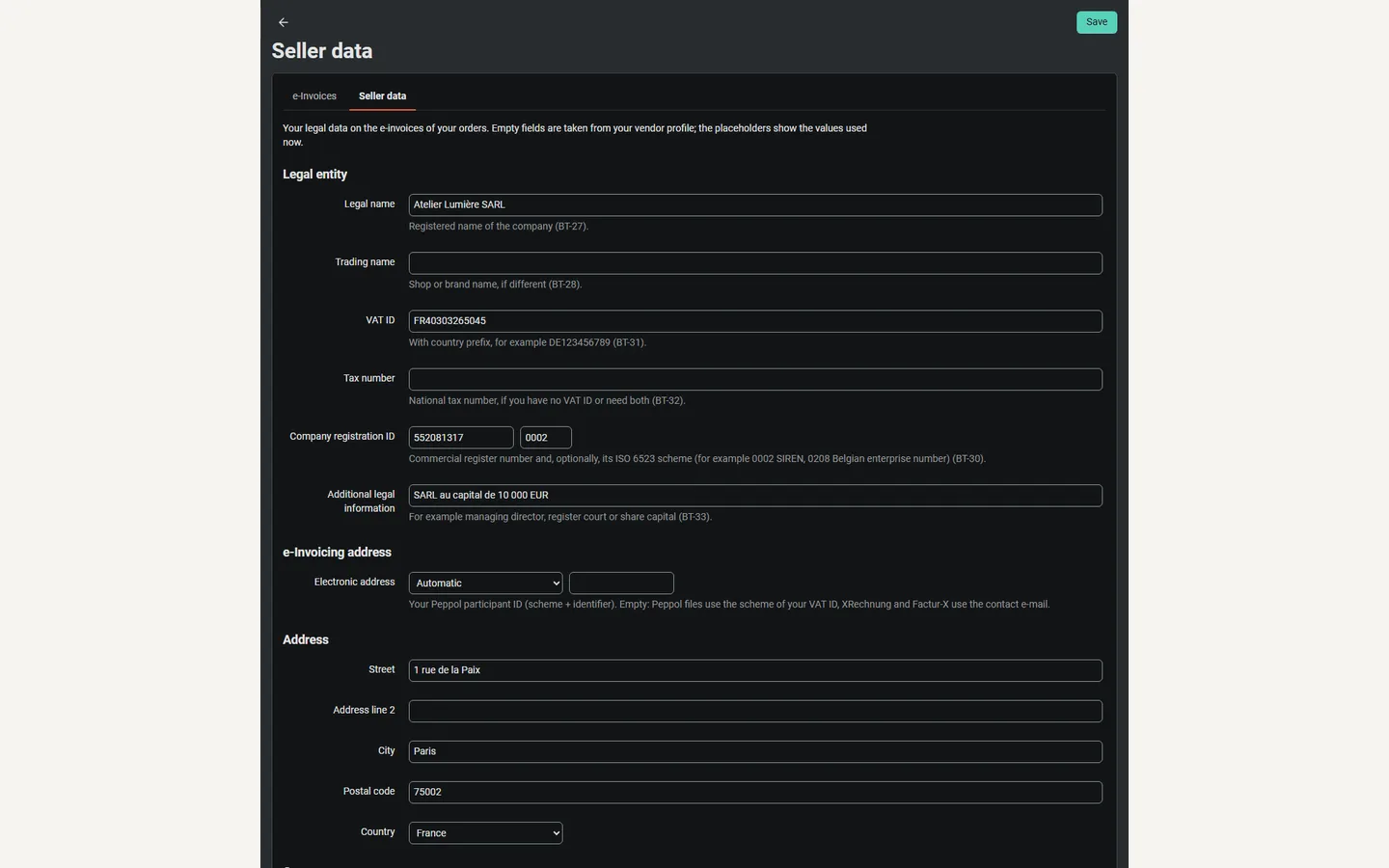Screen dimensions: 1389x868
Task: Edit the Postal code field
Action: pos(755,792)
